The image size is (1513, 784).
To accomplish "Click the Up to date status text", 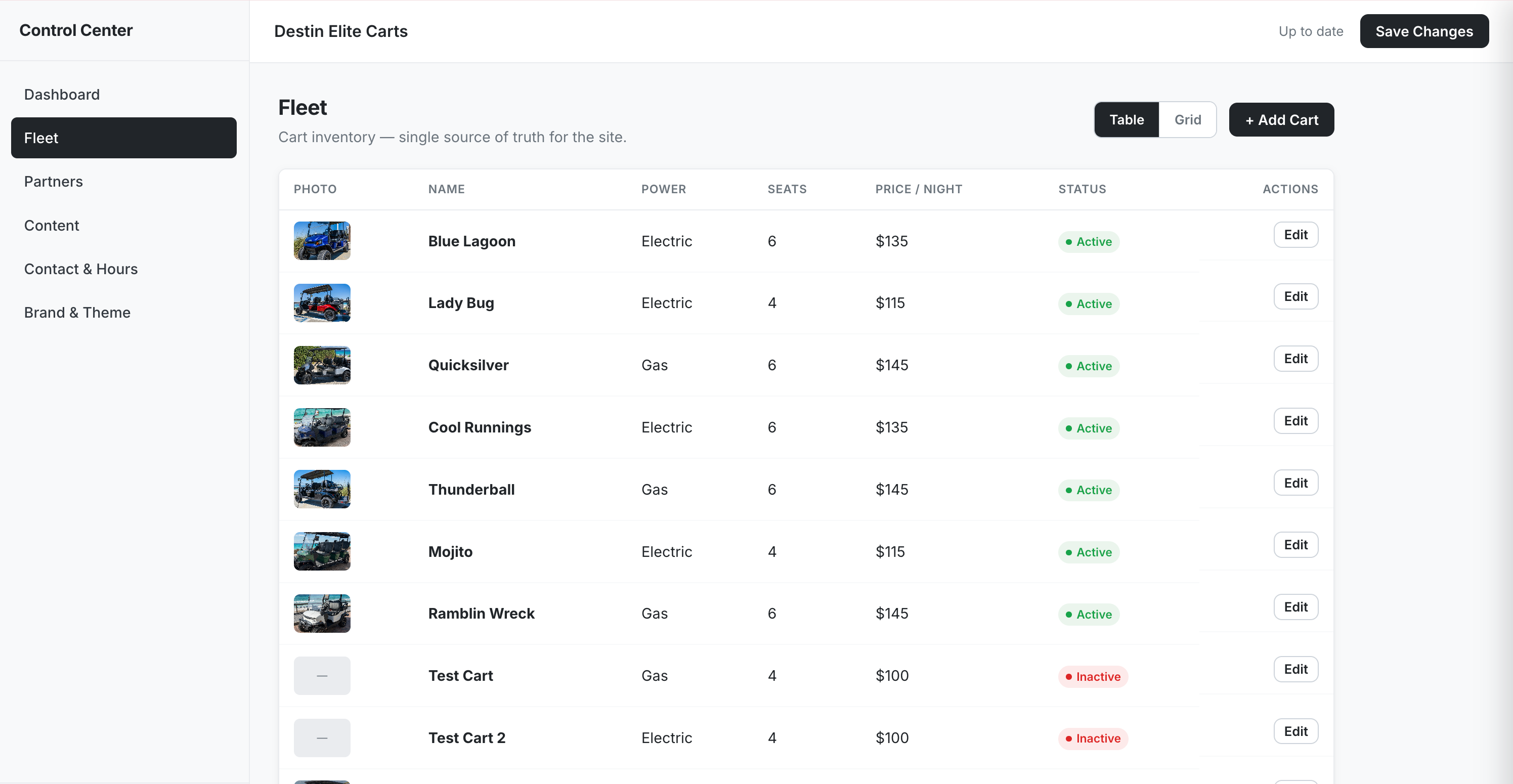I will tap(1311, 31).
